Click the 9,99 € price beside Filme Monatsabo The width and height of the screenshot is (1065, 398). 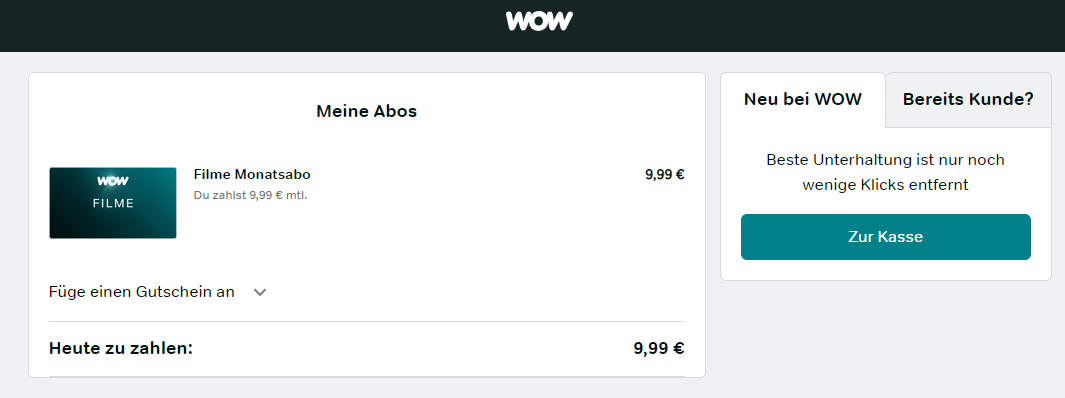point(664,175)
